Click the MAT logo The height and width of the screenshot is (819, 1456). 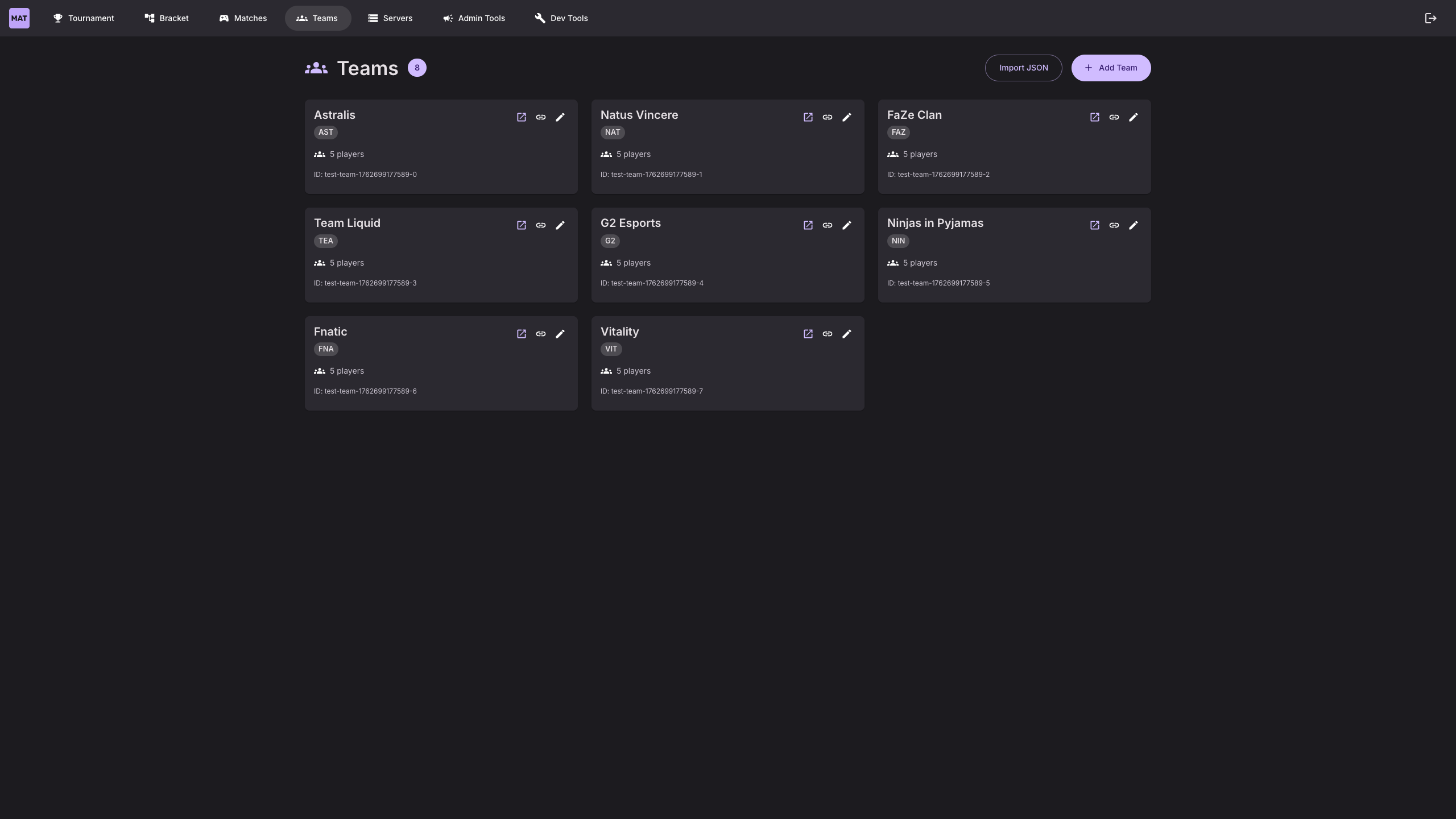(19, 18)
